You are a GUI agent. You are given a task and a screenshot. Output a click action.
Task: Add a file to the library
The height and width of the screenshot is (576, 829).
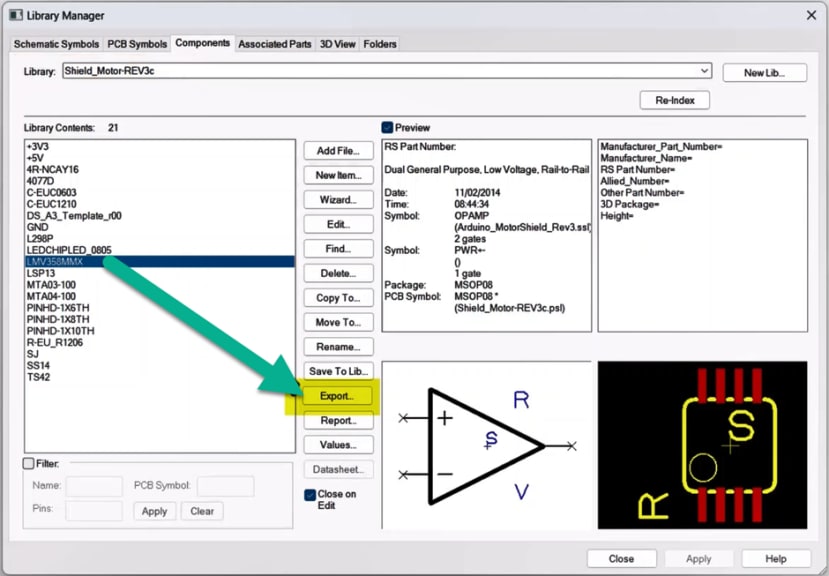[338, 150]
